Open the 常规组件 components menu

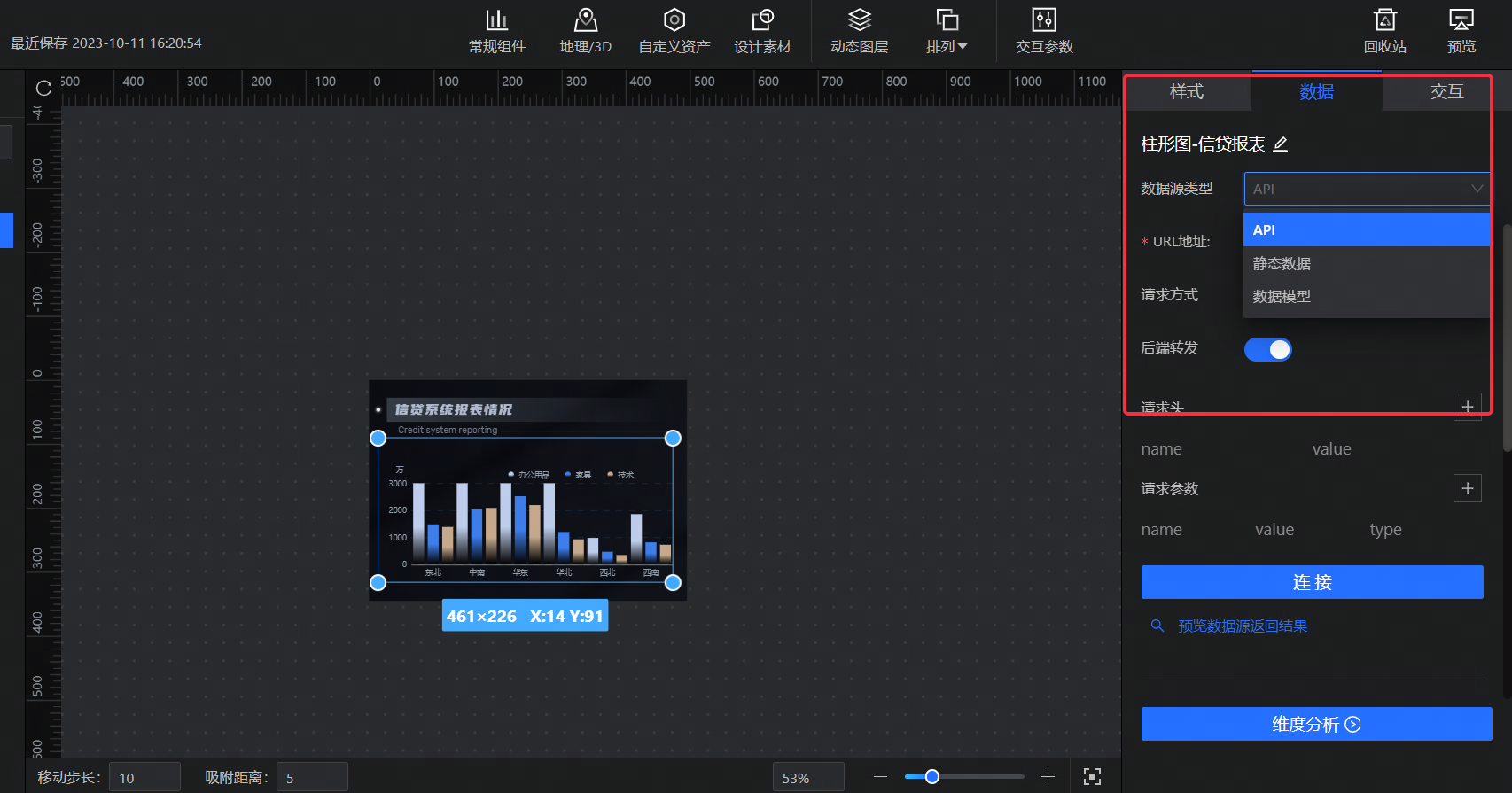[496, 31]
